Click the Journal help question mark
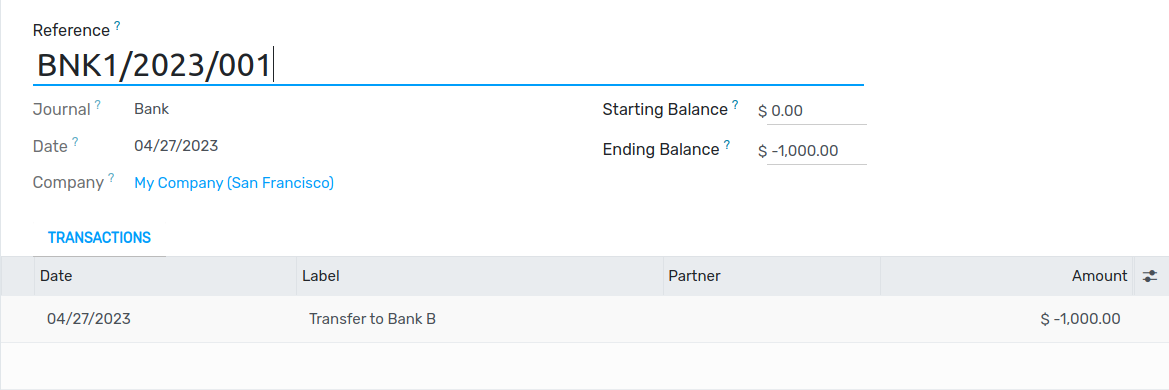1169x390 pixels. pos(98,105)
